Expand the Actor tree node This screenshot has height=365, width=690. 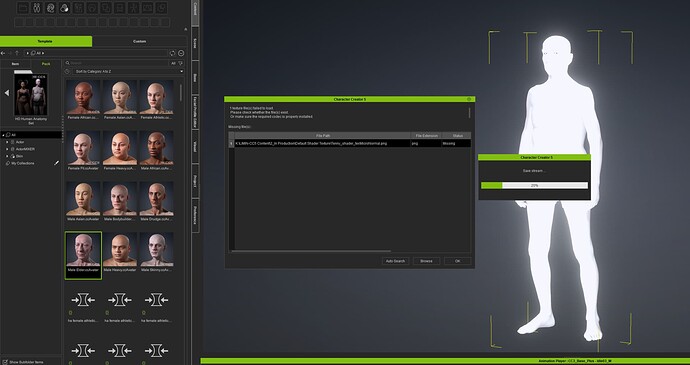pyautogui.click(x=7, y=142)
